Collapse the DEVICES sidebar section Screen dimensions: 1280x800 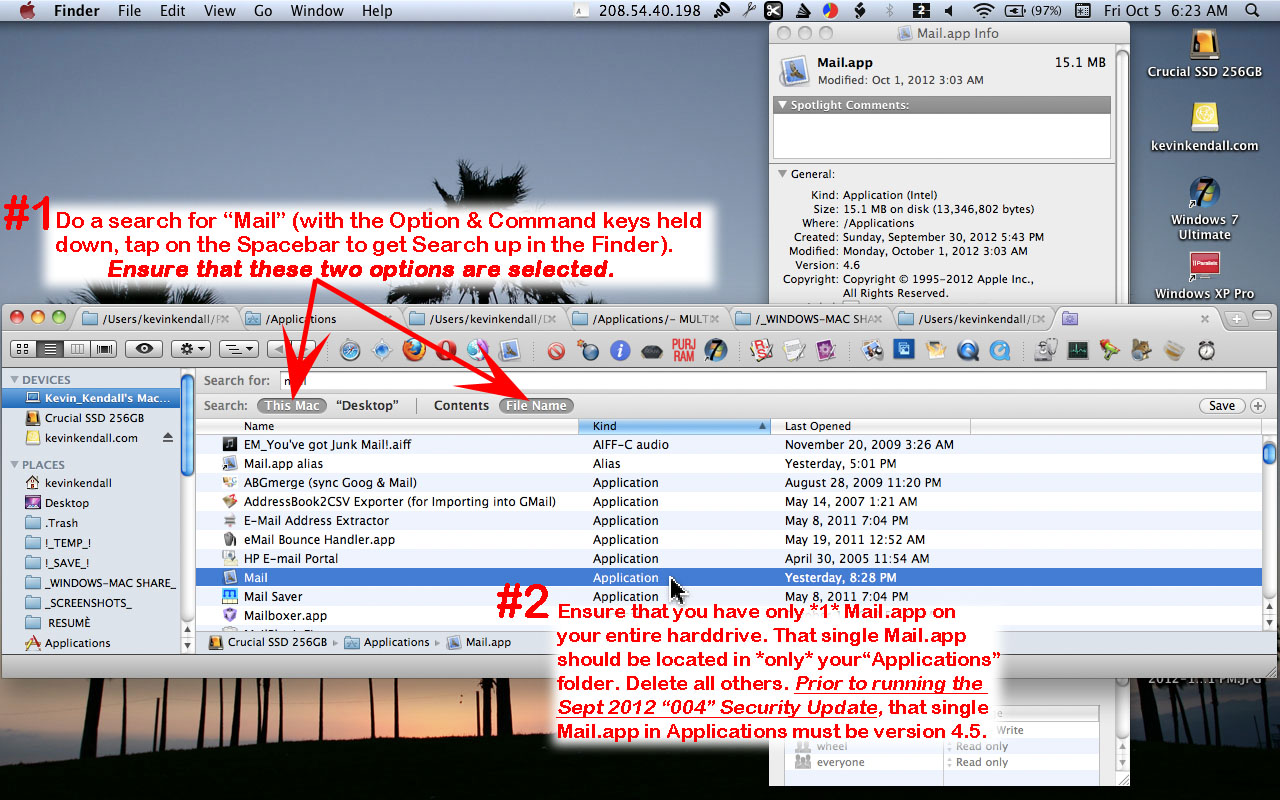[14, 380]
